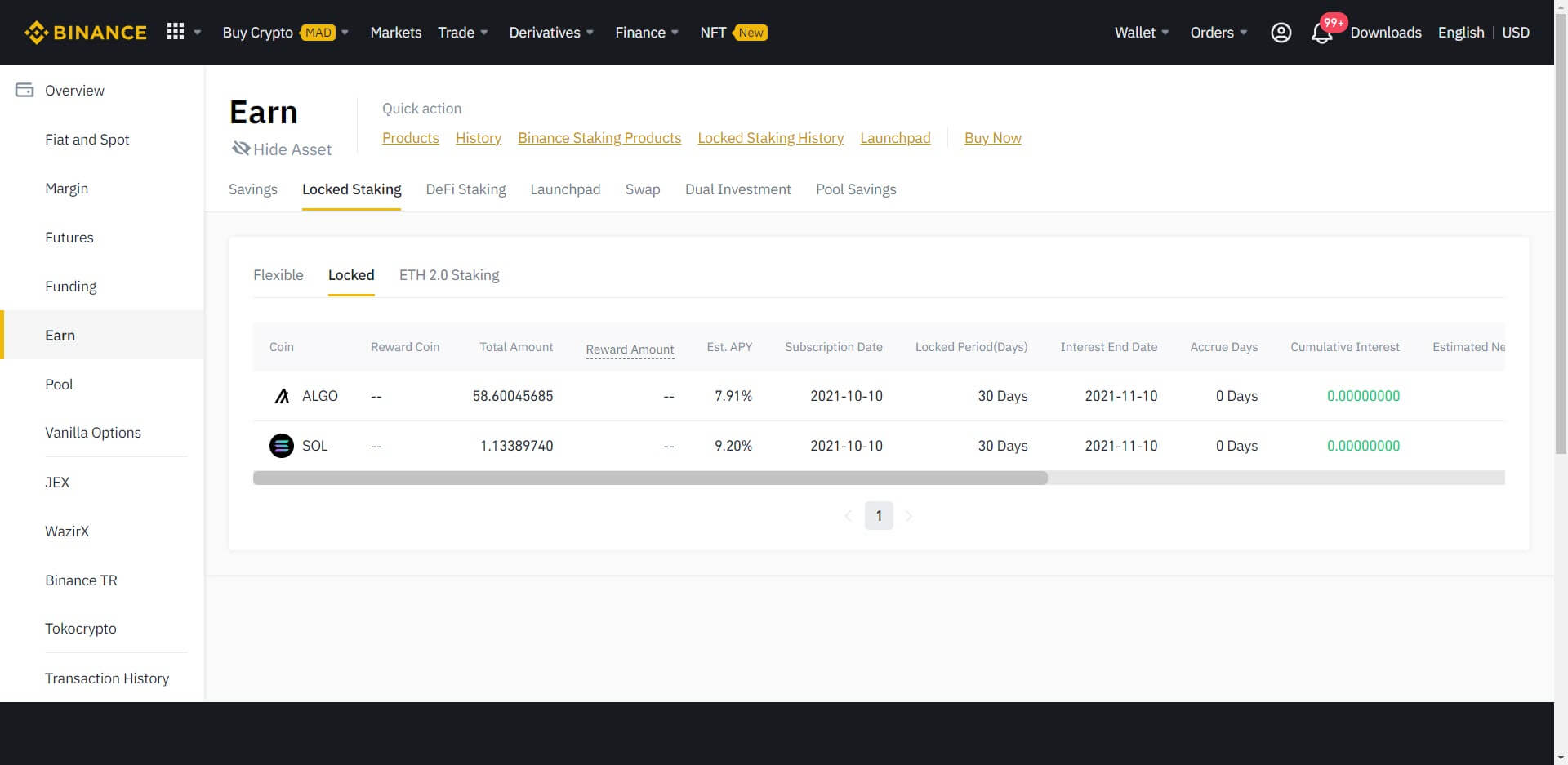The width and height of the screenshot is (1568, 765).
Task: Open the user account profile icon
Action: coord(1281,33)
